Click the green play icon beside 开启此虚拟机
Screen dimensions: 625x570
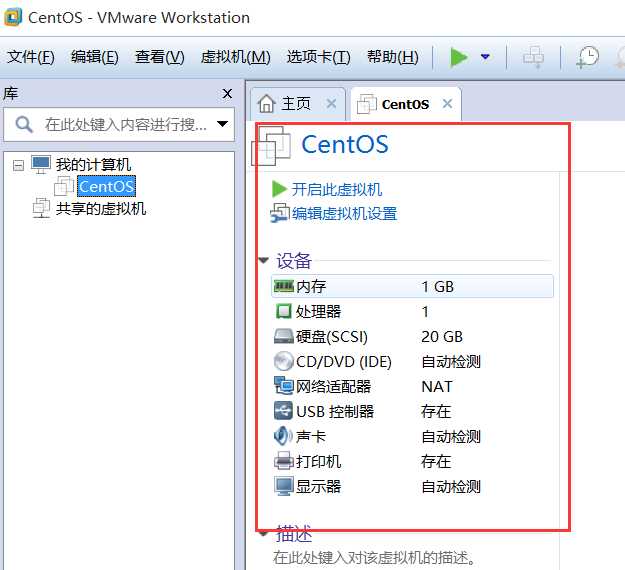coord(279,189)
